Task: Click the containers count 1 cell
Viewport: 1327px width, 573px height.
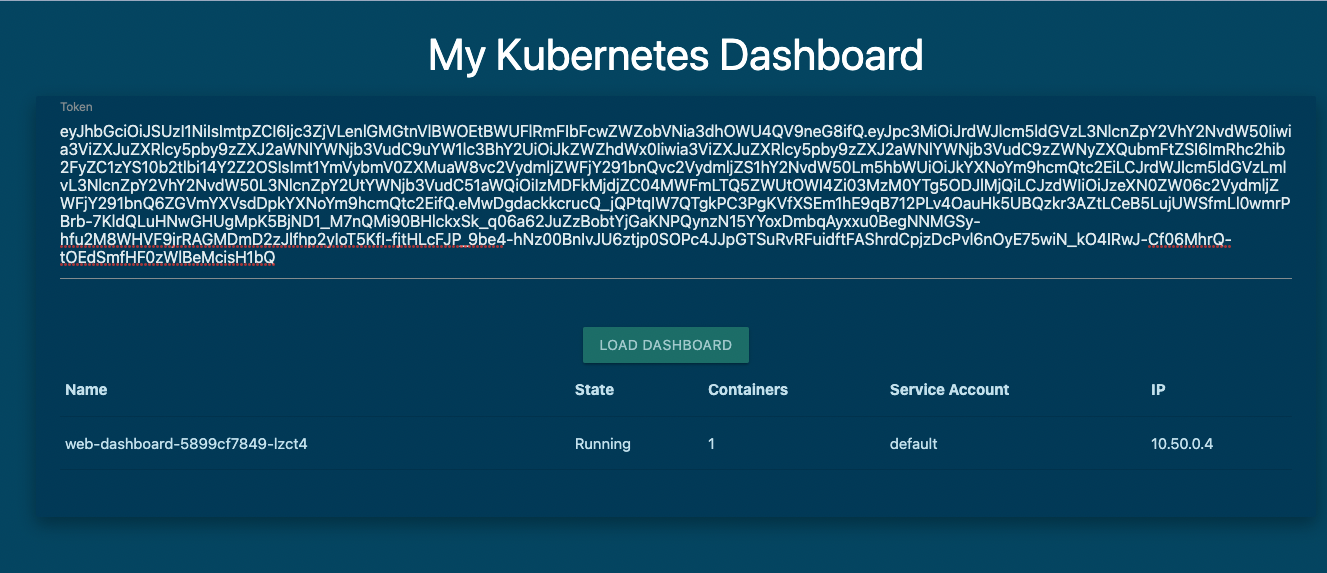Action: tap(711, 443)
